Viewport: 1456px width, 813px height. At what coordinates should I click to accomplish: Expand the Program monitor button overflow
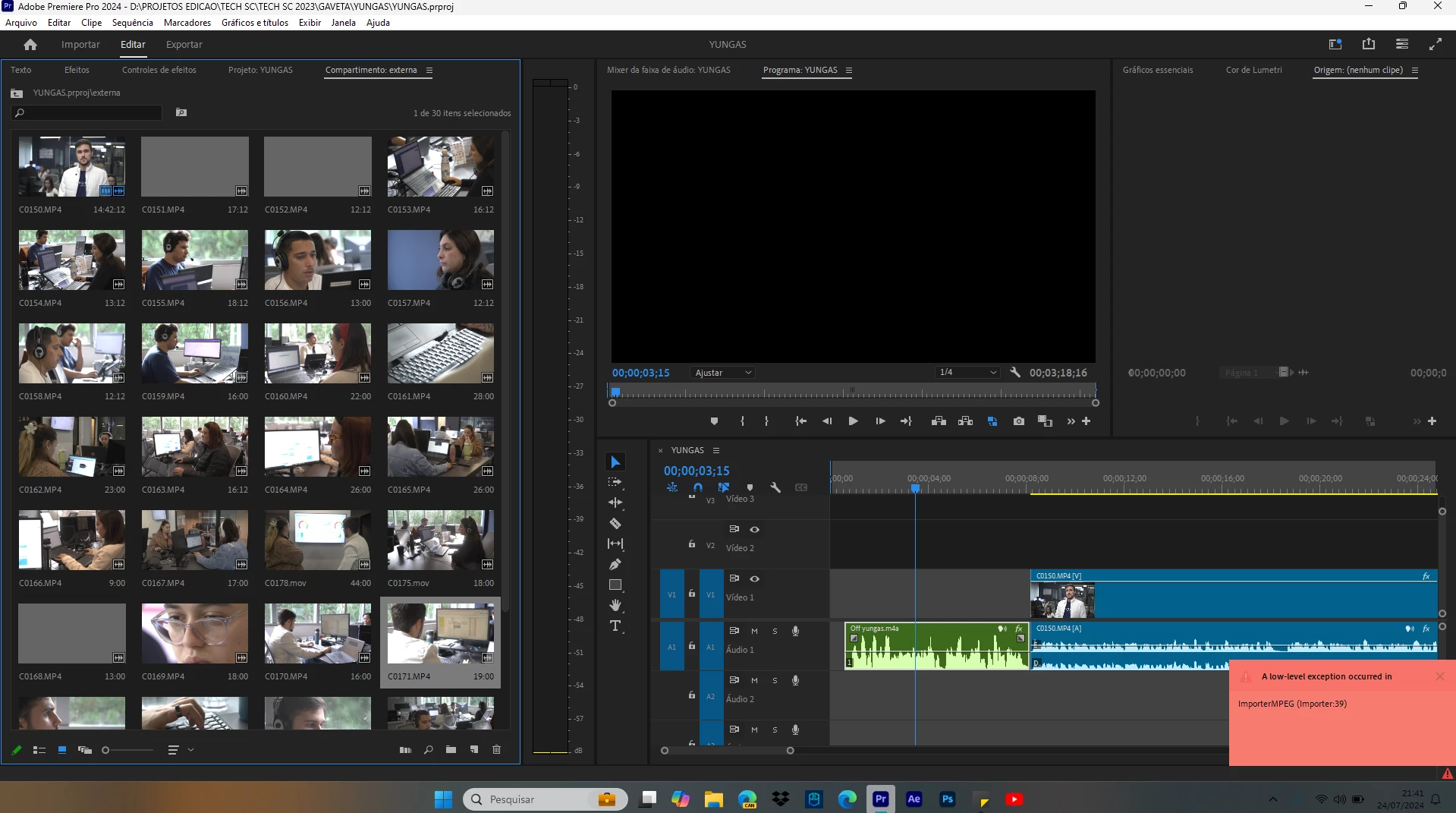click(1071, 421)
